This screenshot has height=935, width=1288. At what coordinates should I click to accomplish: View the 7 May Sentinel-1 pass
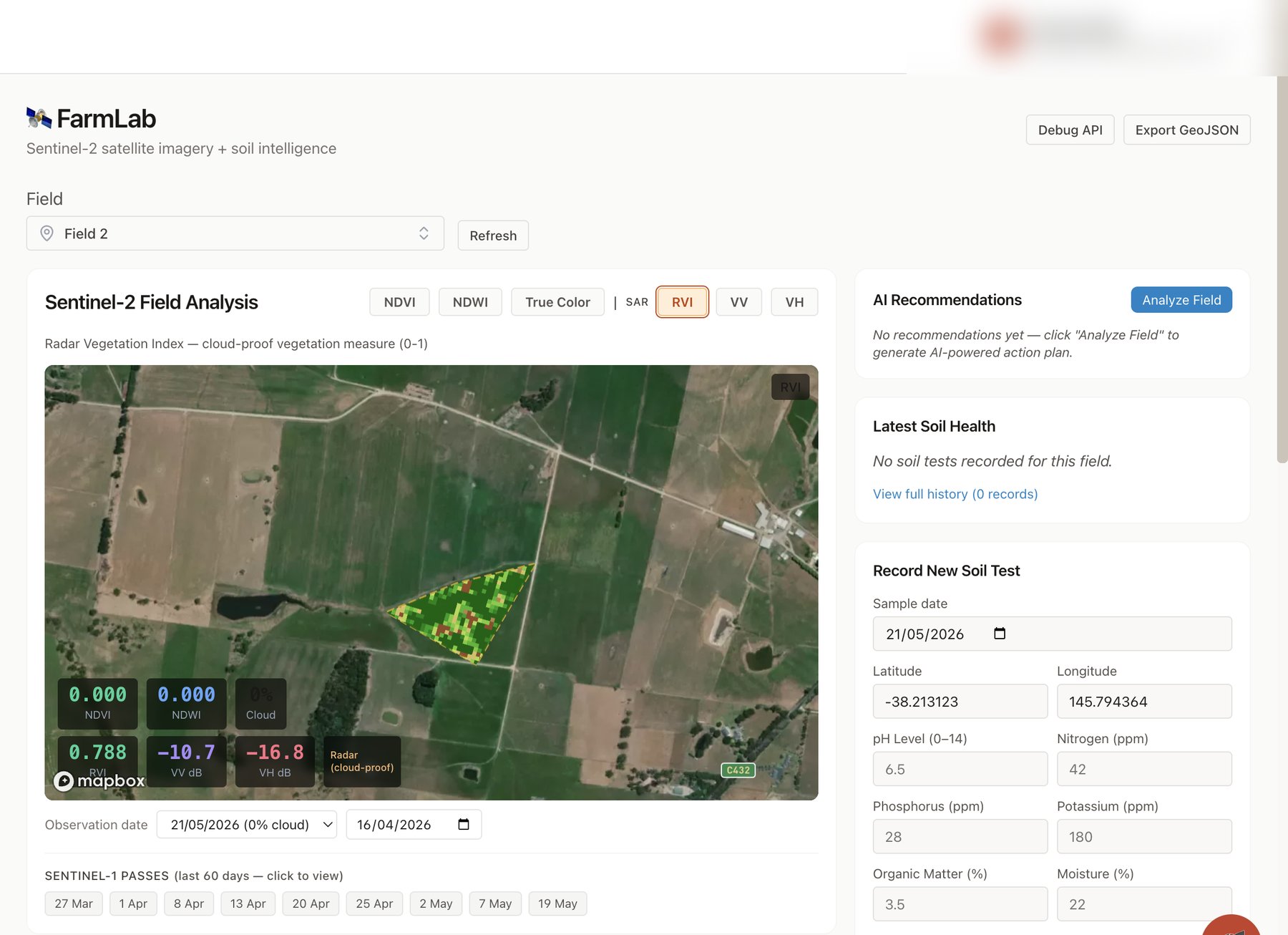(495, 903)
